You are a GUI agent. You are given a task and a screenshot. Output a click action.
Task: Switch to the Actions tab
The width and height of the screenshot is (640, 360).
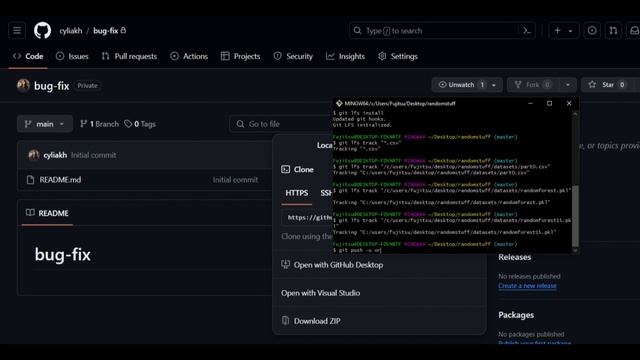189,56
